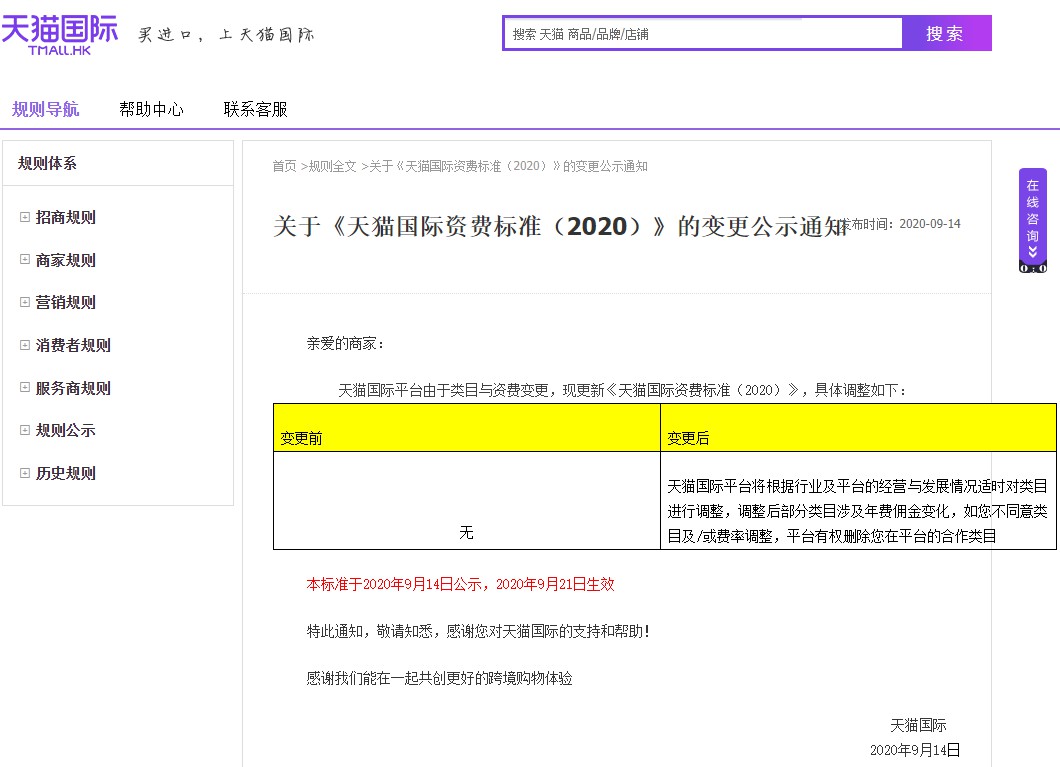This screenshot has width=1060, height=767.
Task: Click the red 2020年9月21日生效 notice line
Action: (460, 585)
